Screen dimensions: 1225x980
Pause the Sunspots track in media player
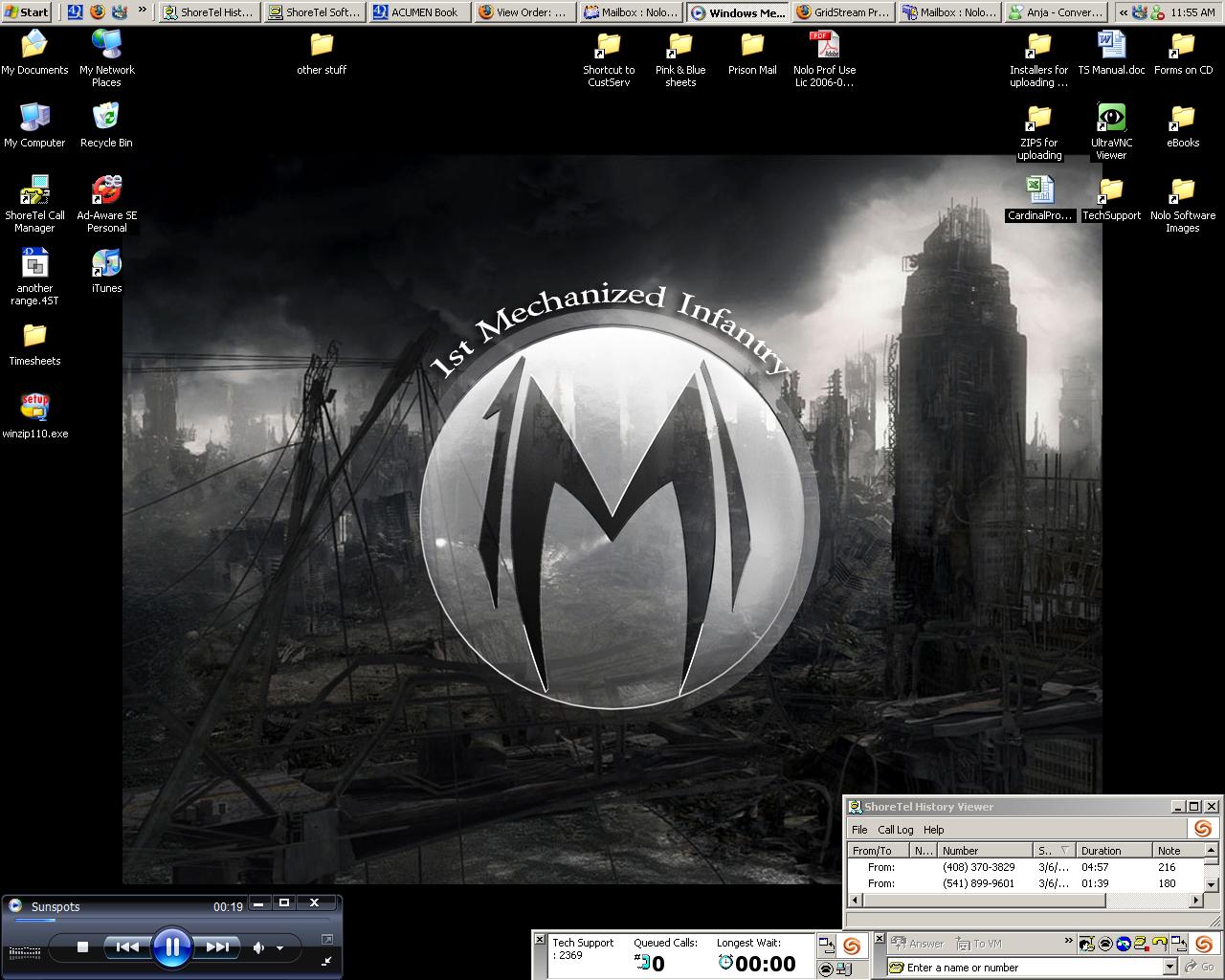coord(172,947)
